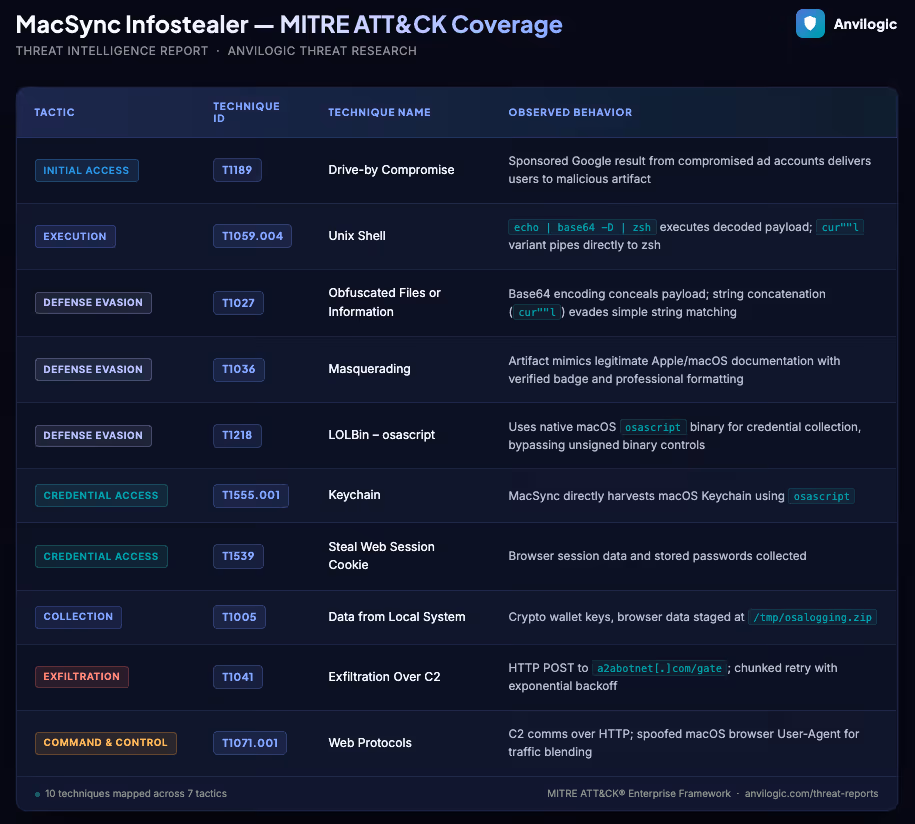The height and width of the screenshot is (824, 915).
Task: Click the Keychain technique name
Action: point(354,495)
